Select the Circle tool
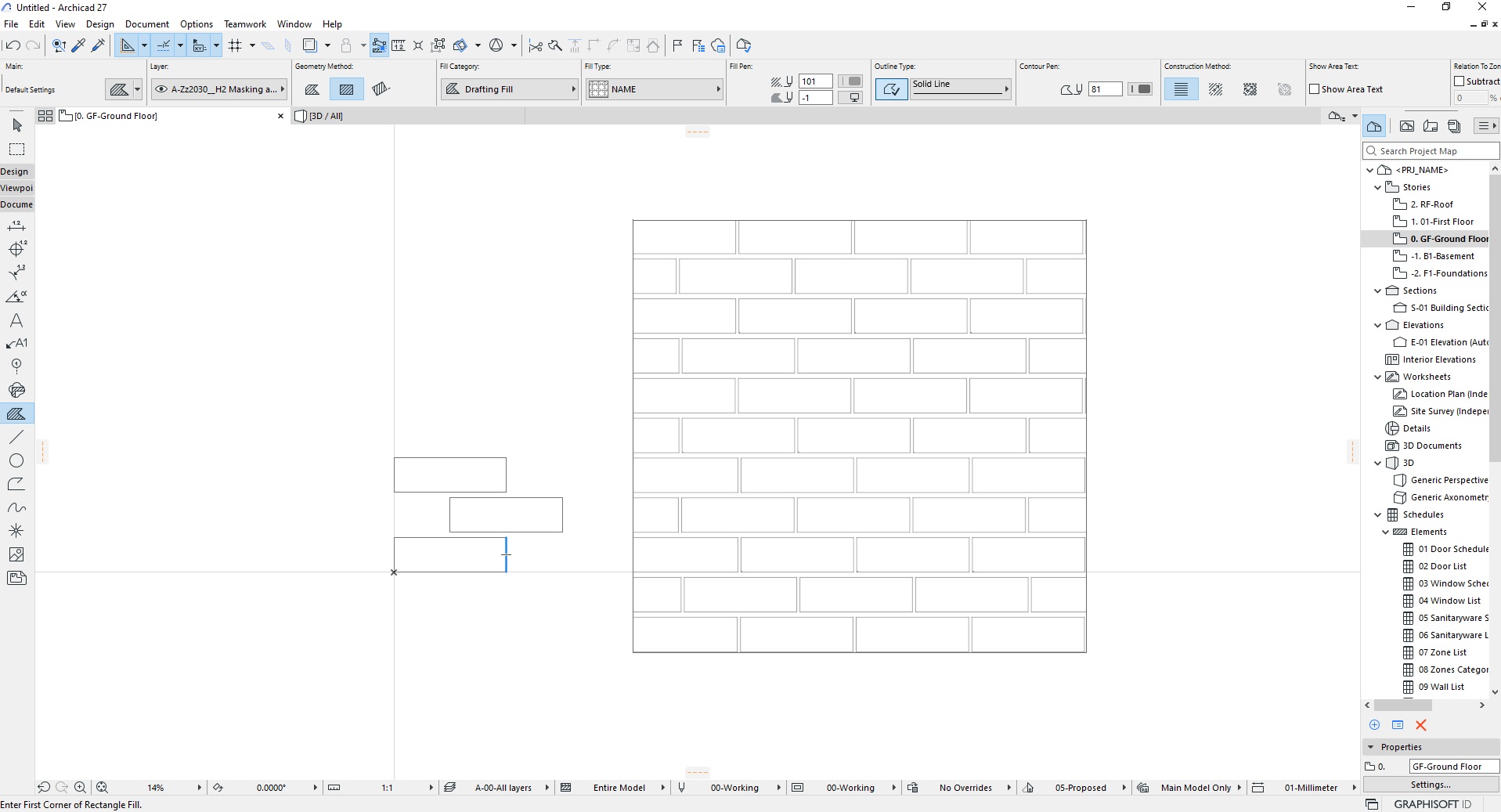Viewport: 1501px width, 812px height. [x=17, y=461]
